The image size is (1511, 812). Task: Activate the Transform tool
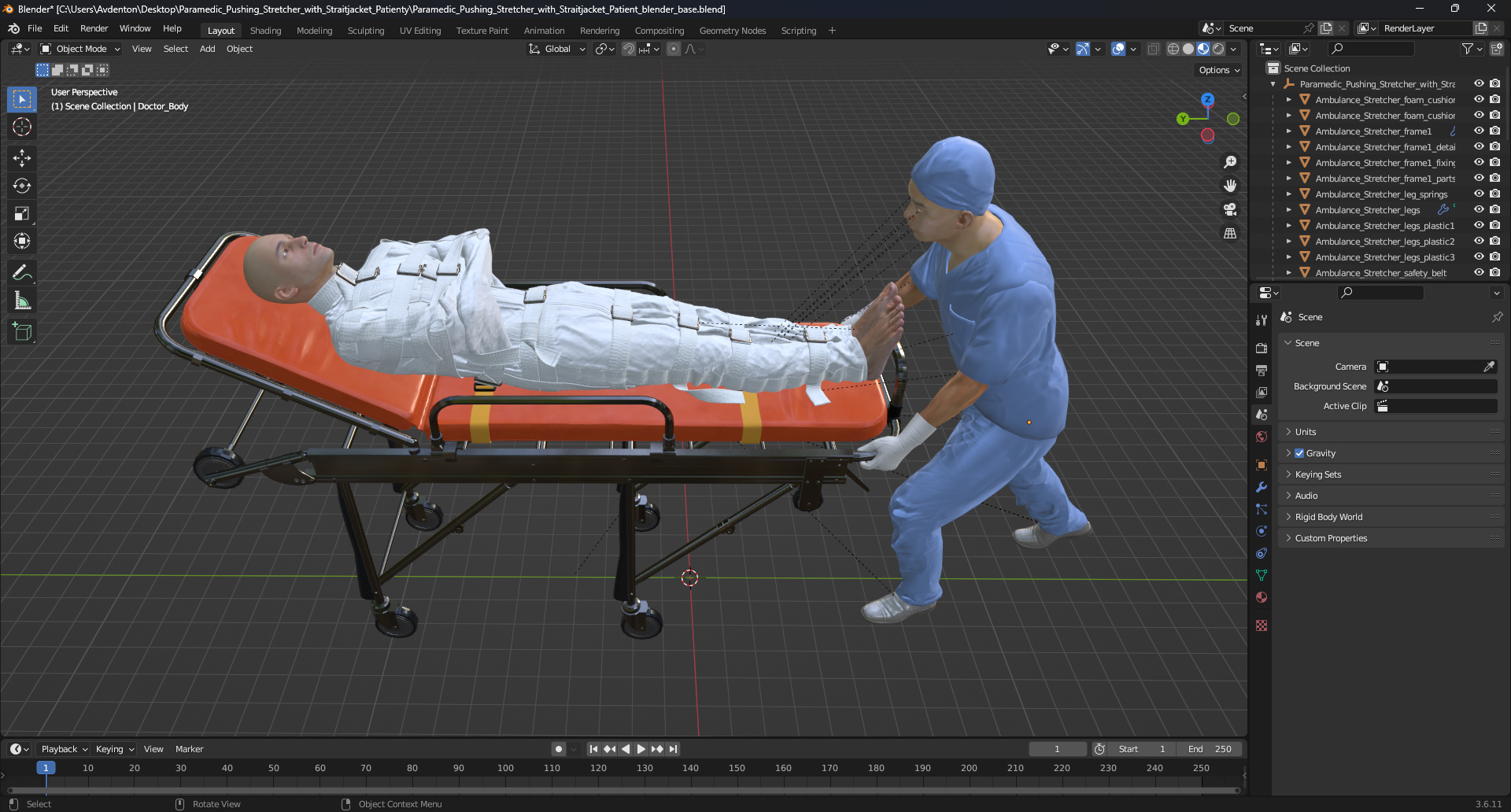[22, 241]
